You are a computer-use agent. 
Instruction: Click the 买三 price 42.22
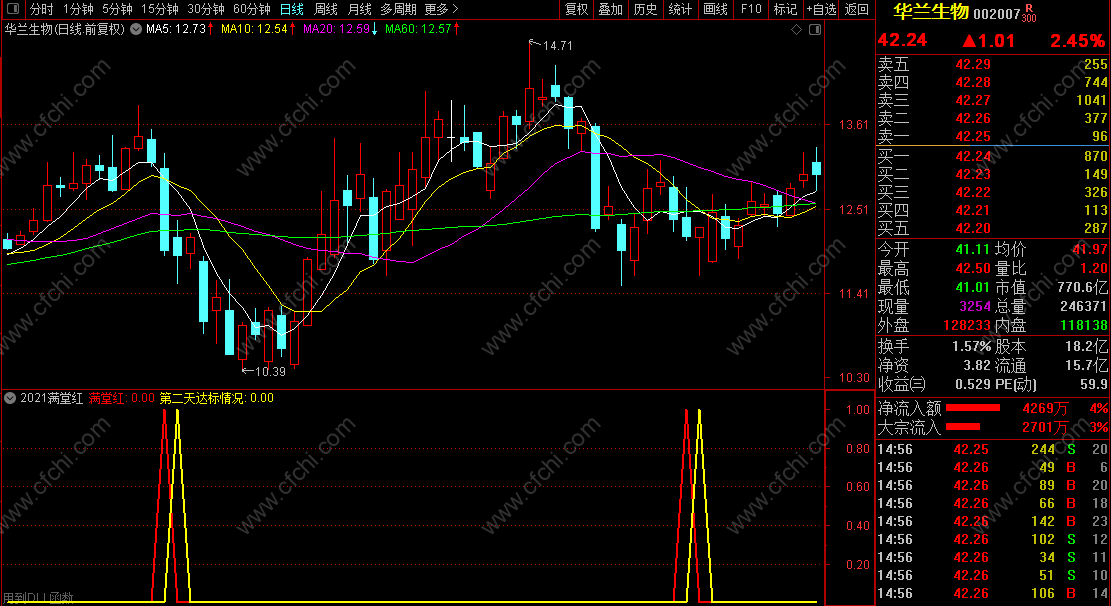(973, 192)
